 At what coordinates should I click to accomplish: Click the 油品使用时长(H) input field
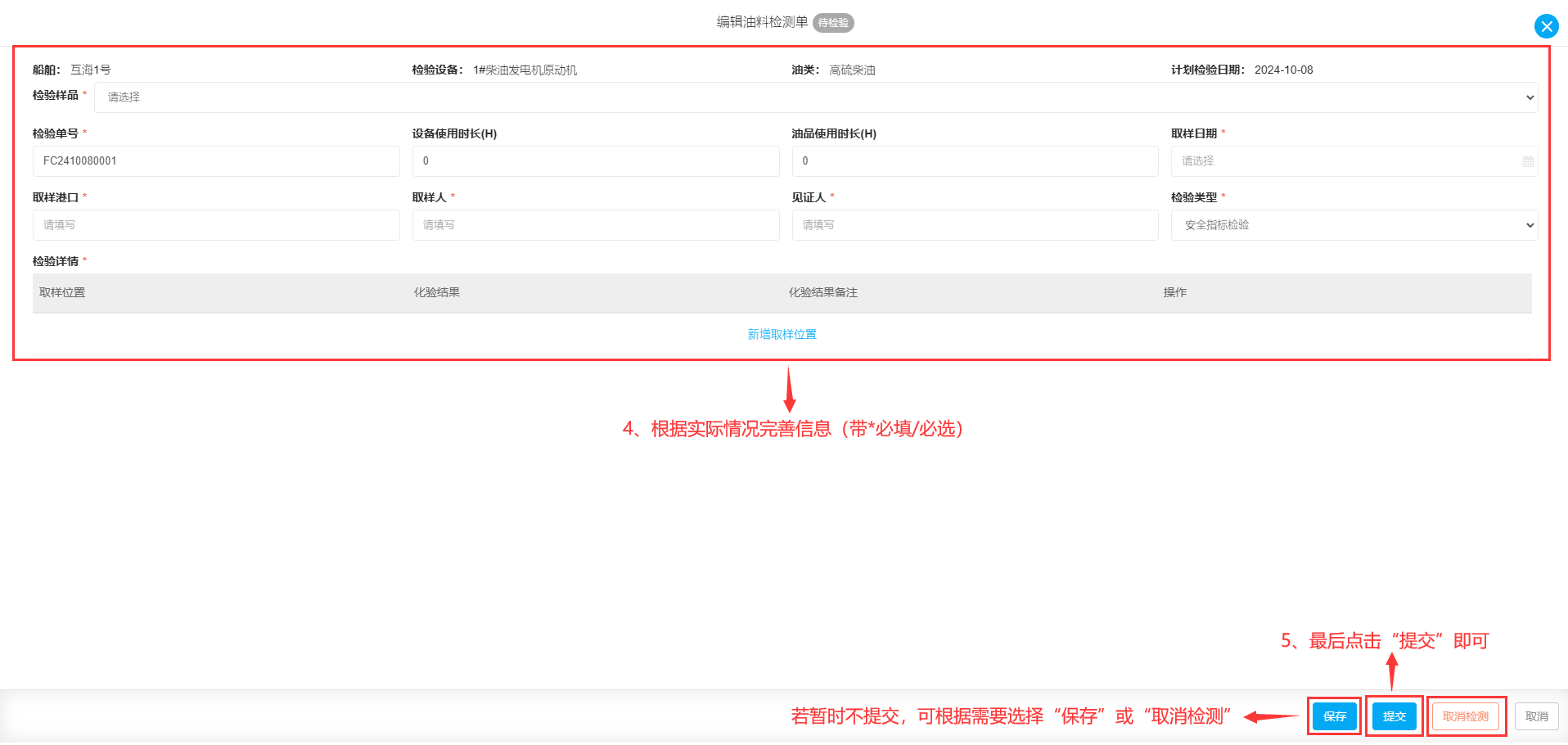975,161
